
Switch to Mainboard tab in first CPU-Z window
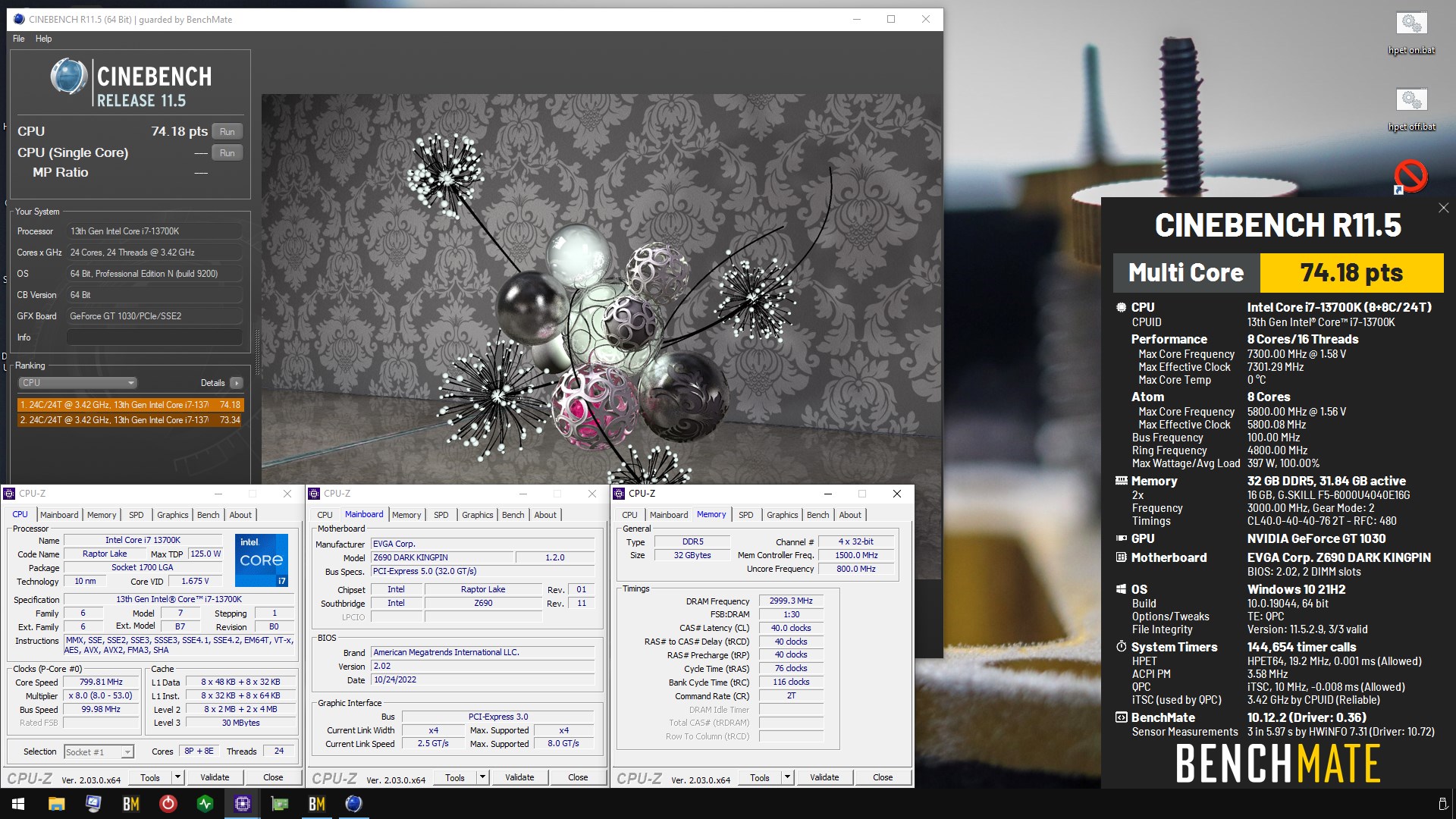59,515
